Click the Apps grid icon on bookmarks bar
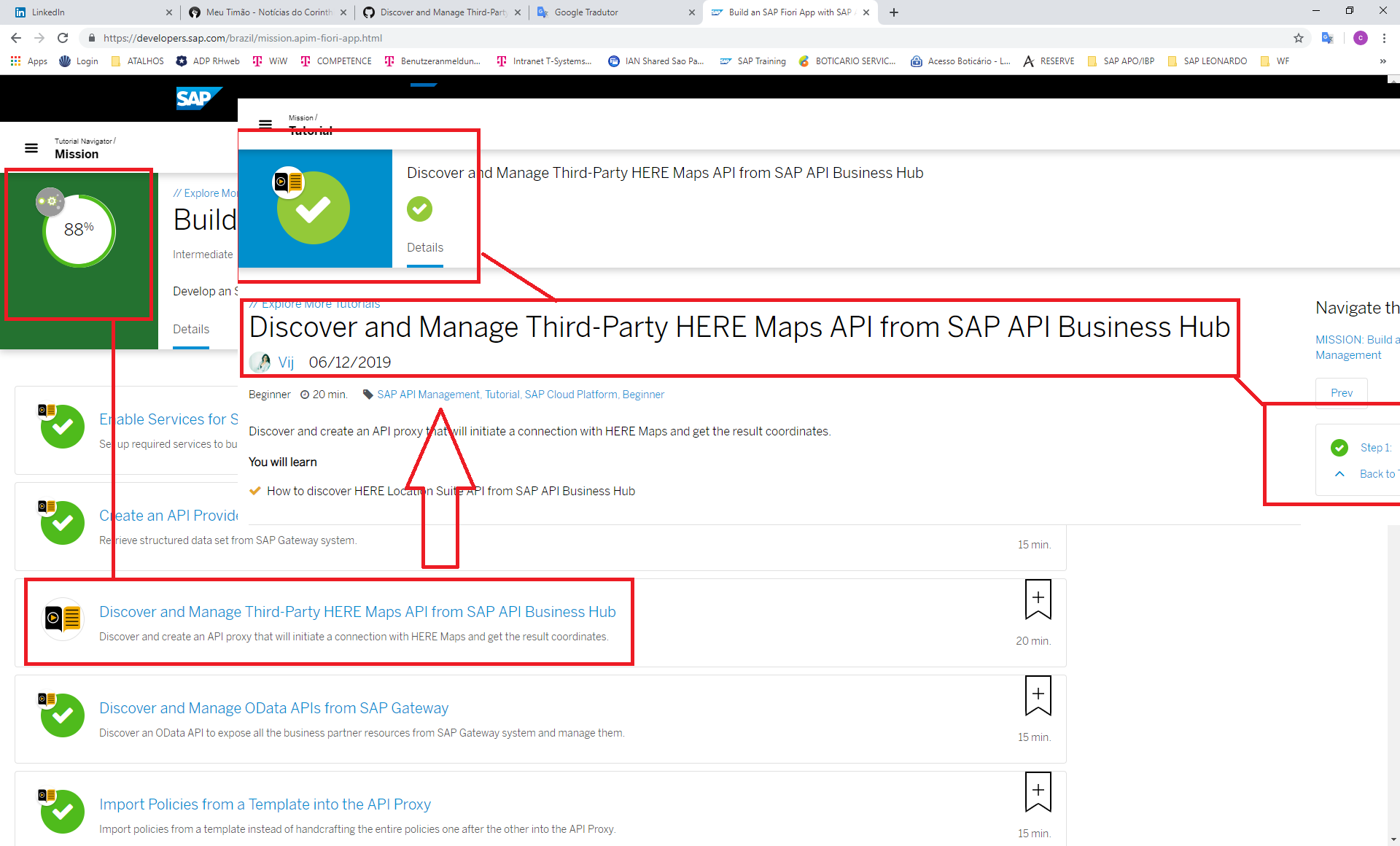Screen dimensions: 1400x846 [15, 61]
